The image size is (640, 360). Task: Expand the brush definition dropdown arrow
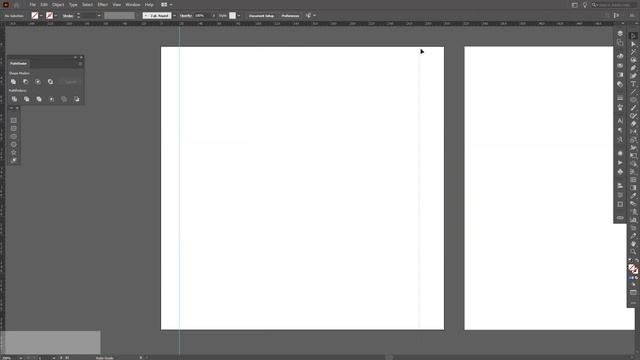175,16
